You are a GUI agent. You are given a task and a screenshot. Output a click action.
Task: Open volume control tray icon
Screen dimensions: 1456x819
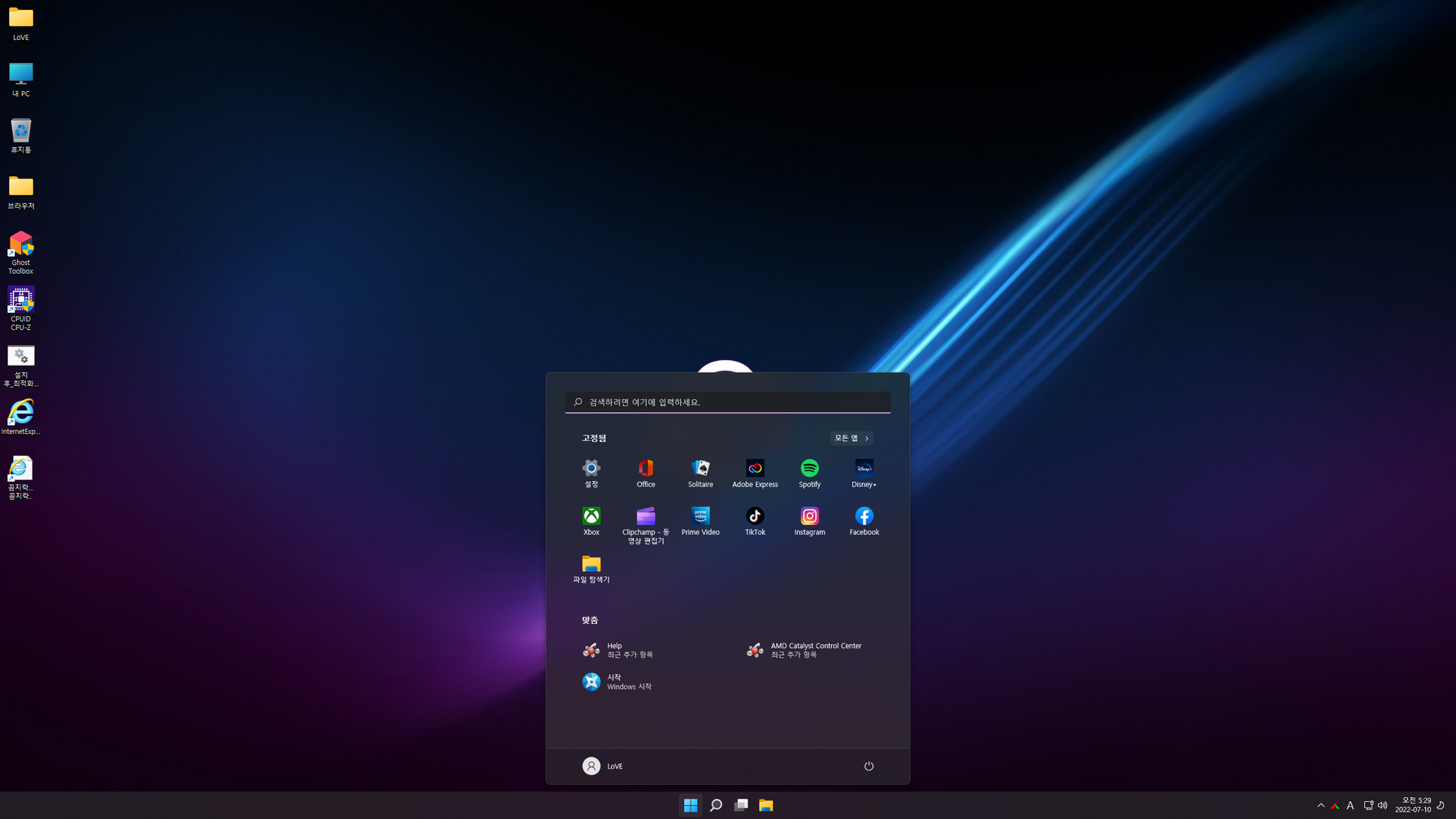click(x=1383, y=805)
